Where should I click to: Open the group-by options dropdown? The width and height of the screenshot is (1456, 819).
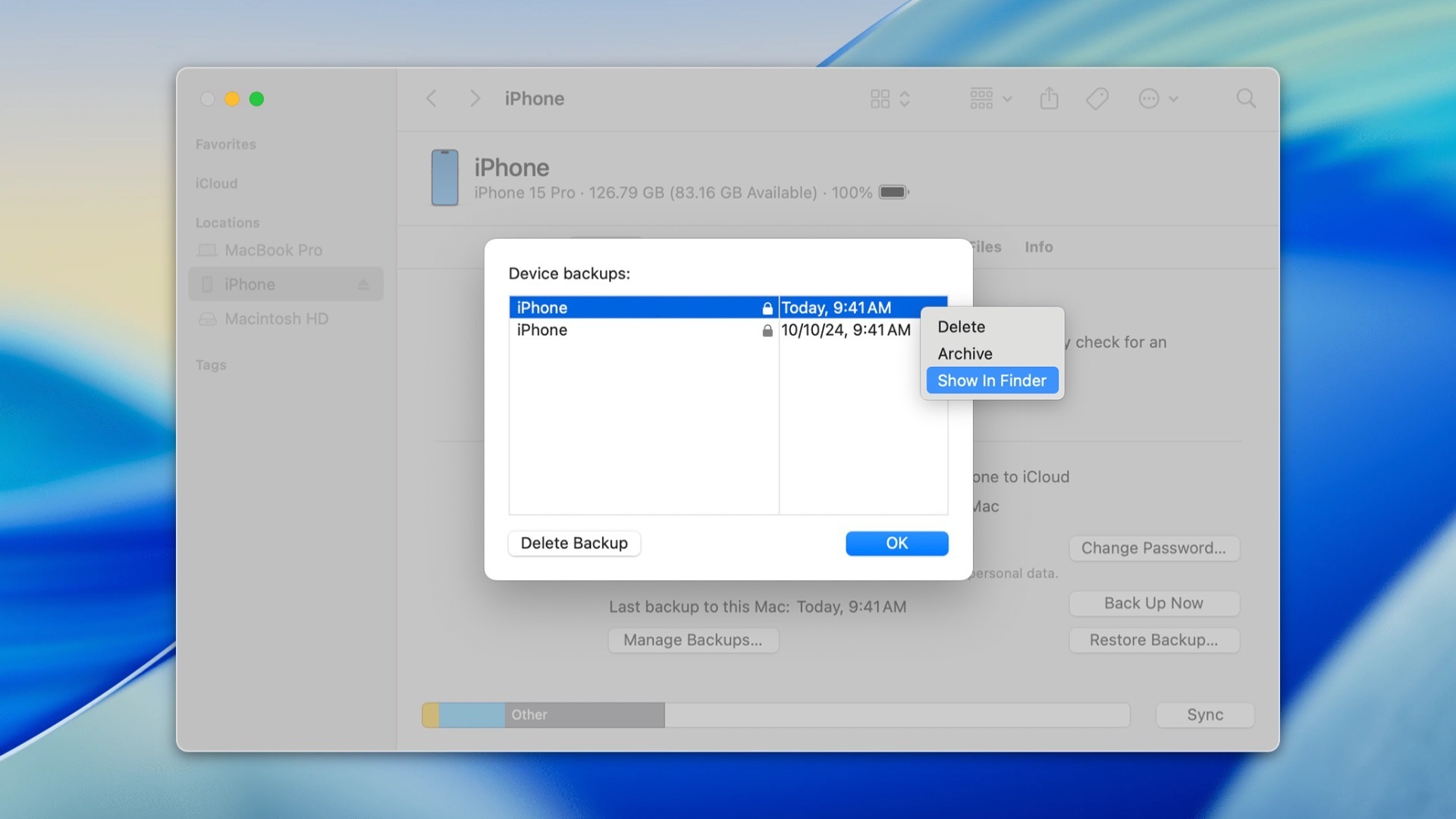990,99
